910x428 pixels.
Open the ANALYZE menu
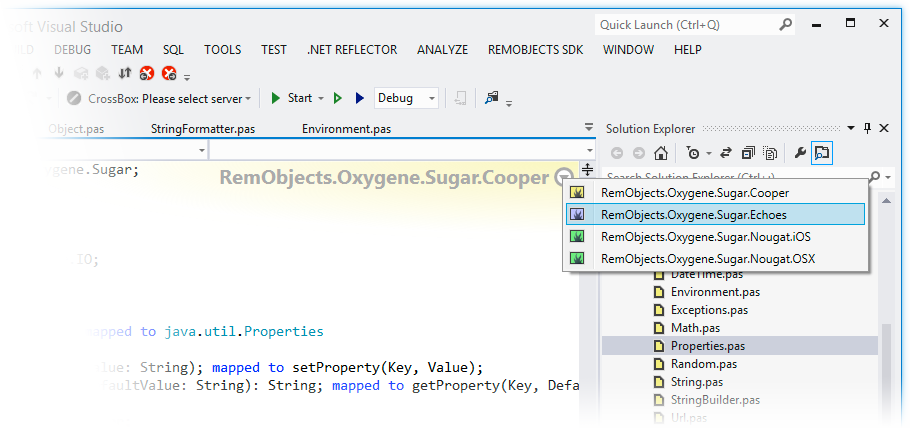[x=442, y=49]
